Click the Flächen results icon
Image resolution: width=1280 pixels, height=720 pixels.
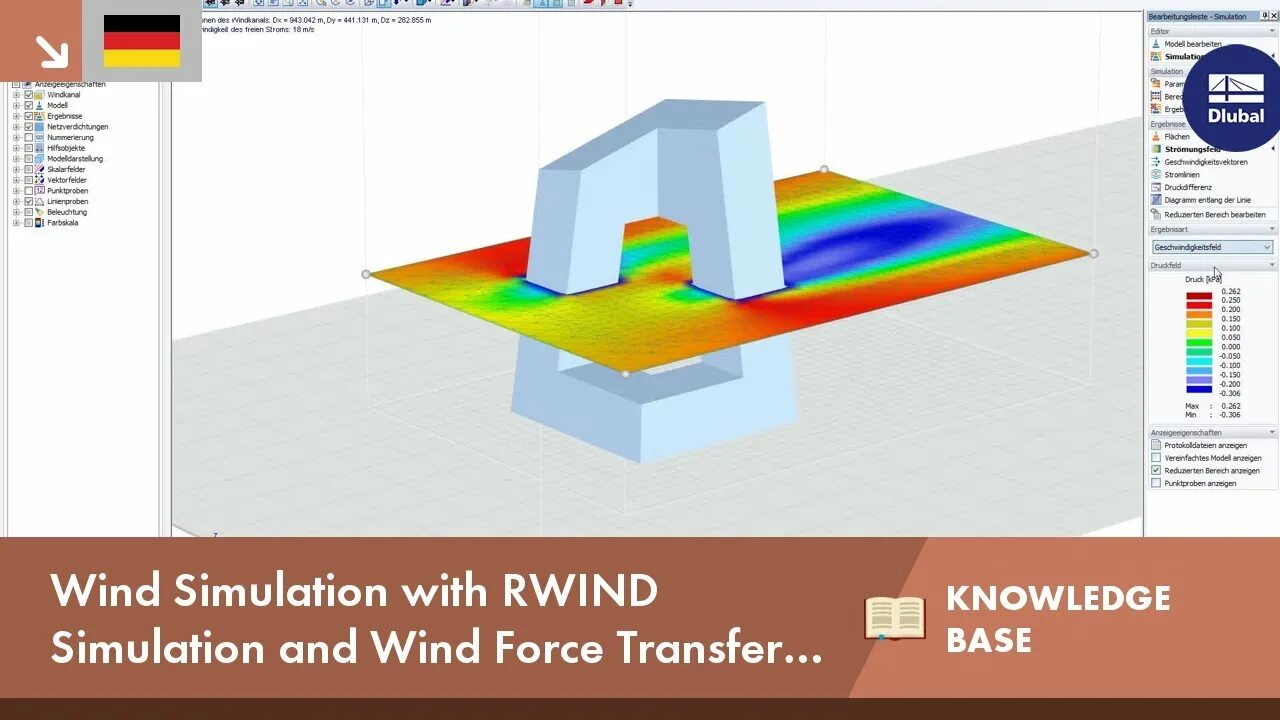pyautogui.click(x=1156, y=138)
